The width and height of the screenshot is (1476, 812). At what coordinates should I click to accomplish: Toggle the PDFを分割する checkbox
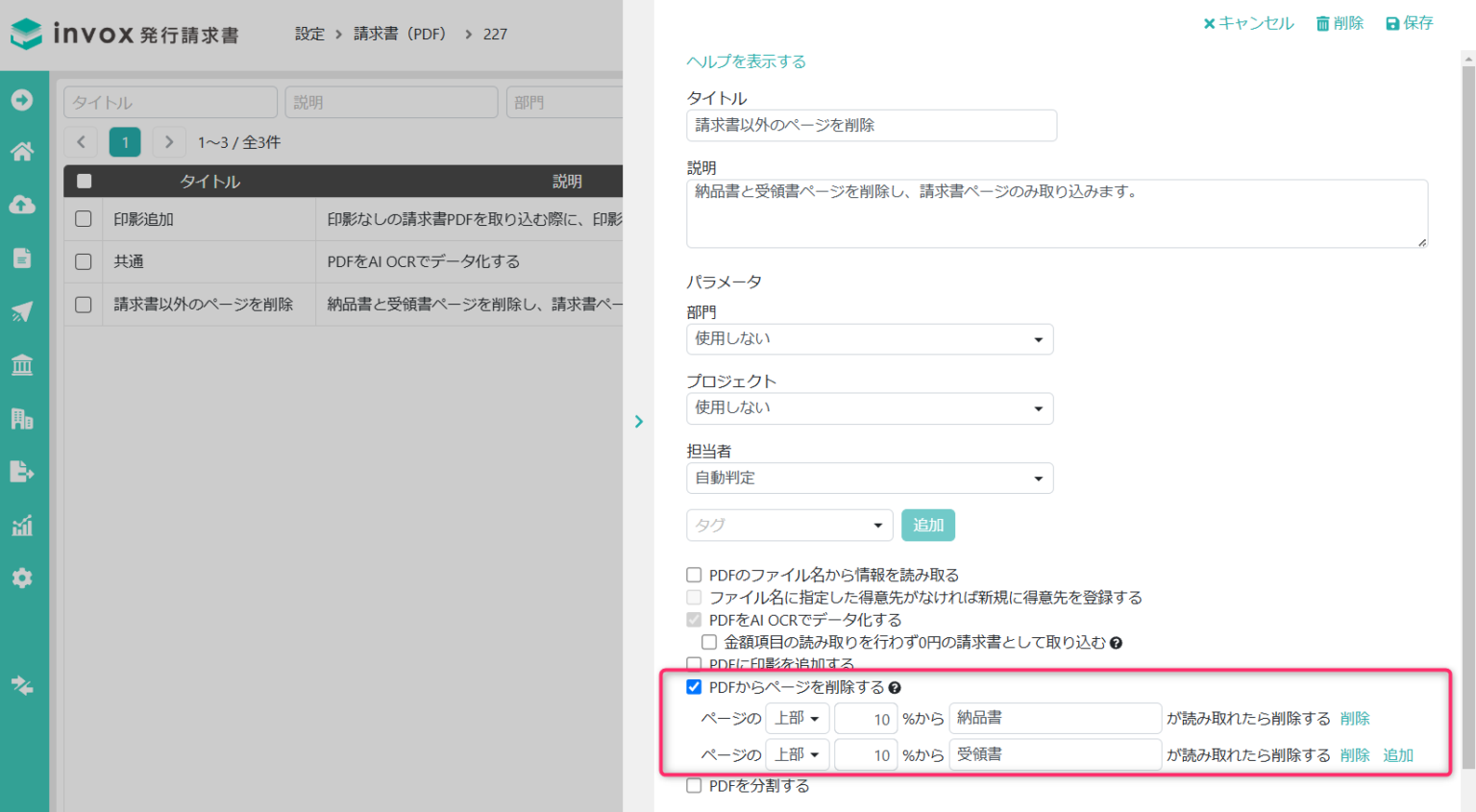(694, 785)
